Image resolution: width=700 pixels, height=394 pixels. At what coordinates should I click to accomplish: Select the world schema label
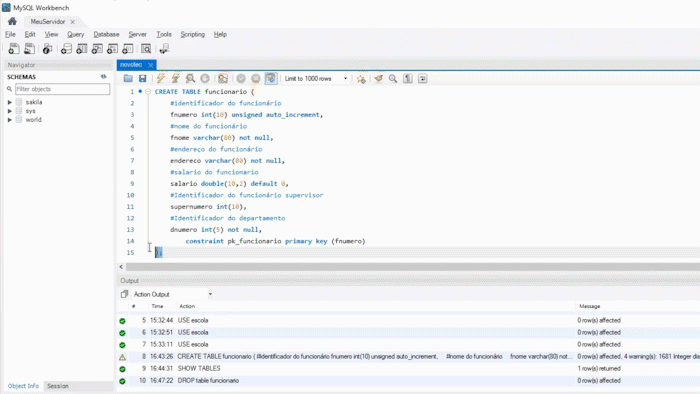coord(33,120)
